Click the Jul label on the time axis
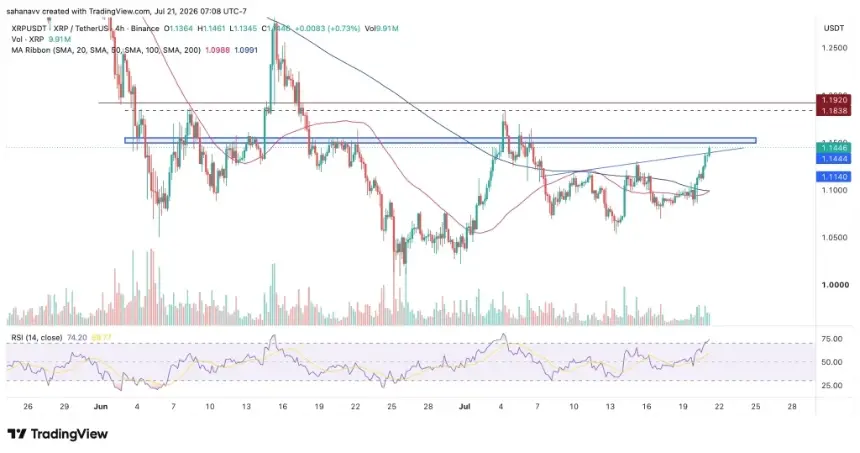860x453 pixels. pos(465,406)
